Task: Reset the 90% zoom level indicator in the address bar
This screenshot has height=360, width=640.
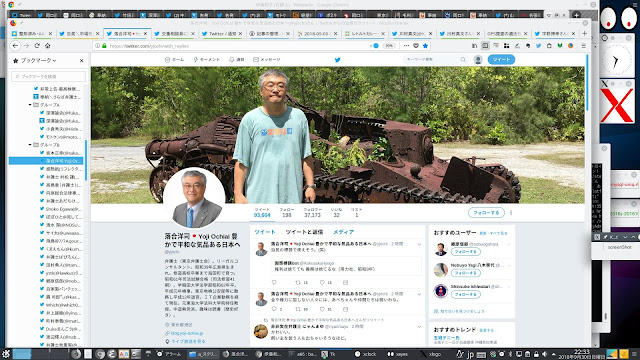Action: (x=389, y=46)
